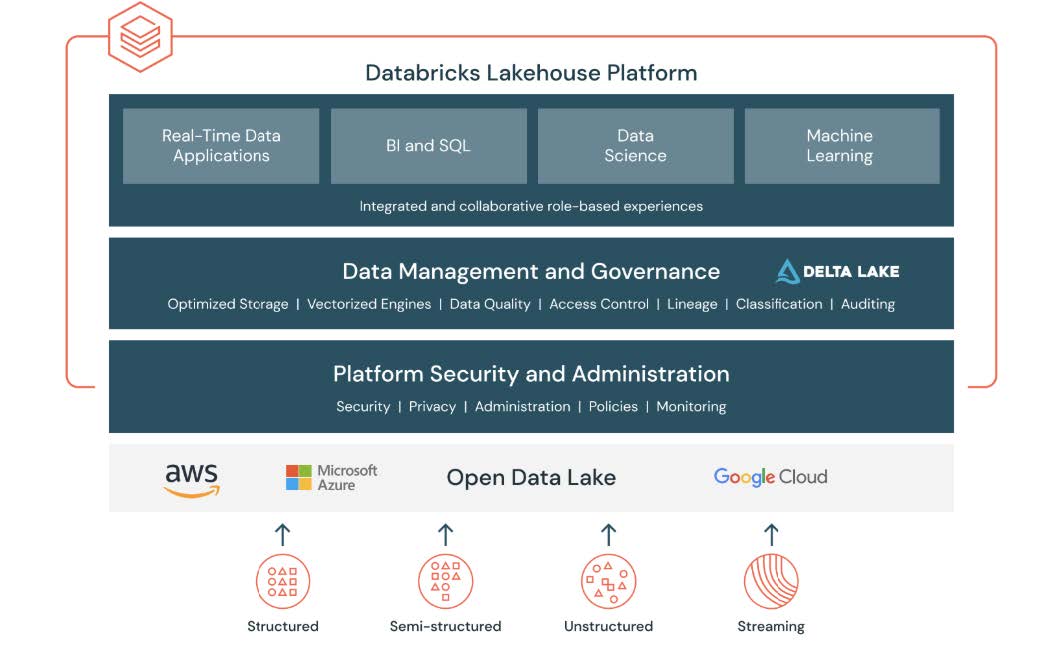This screenshot has height=651, width=1038.
Task: Select the Real-Time Data Applications box
Action: pyautogui.click(x=221, y=146)
